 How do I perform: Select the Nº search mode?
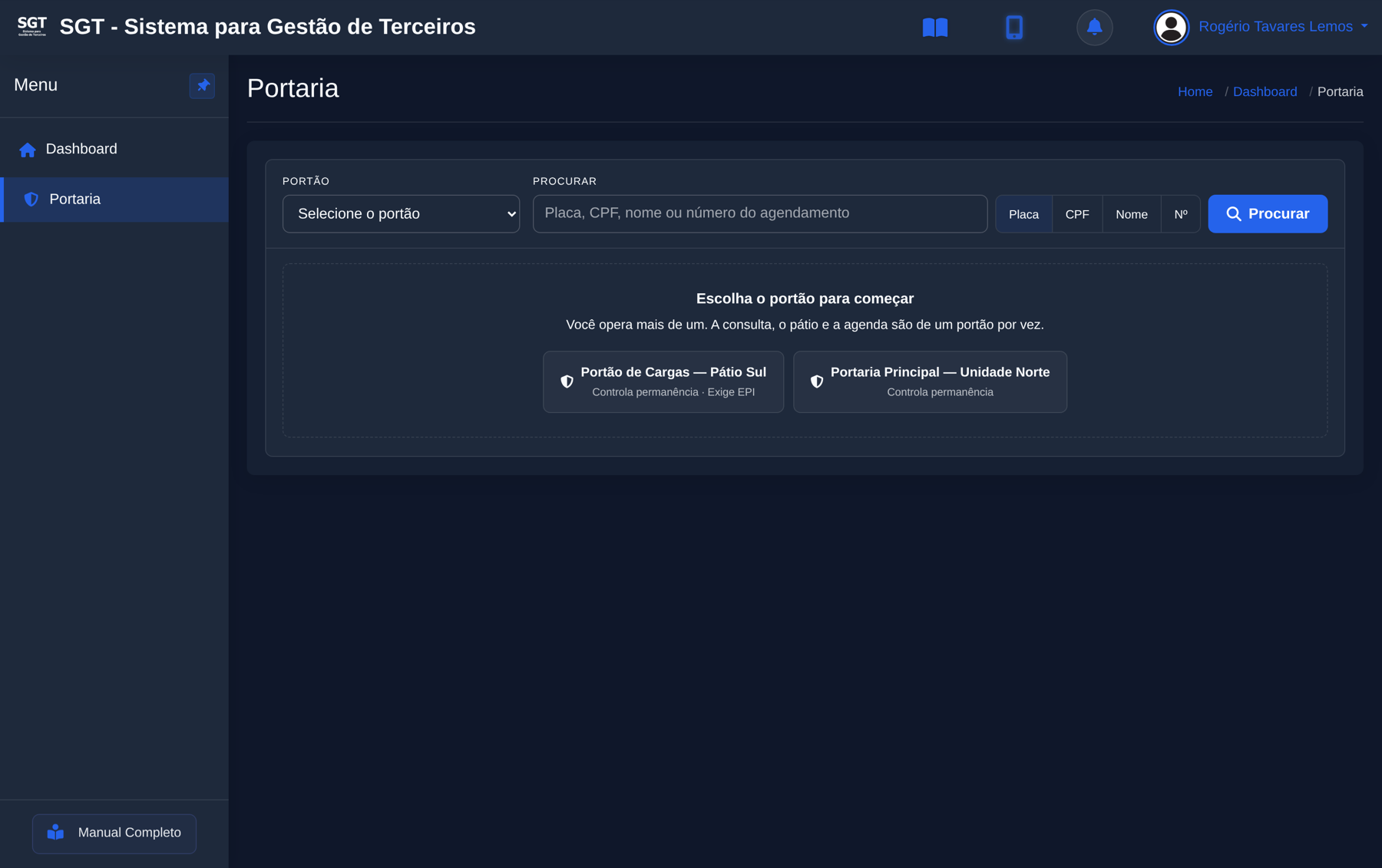(x=1181, y=214)
